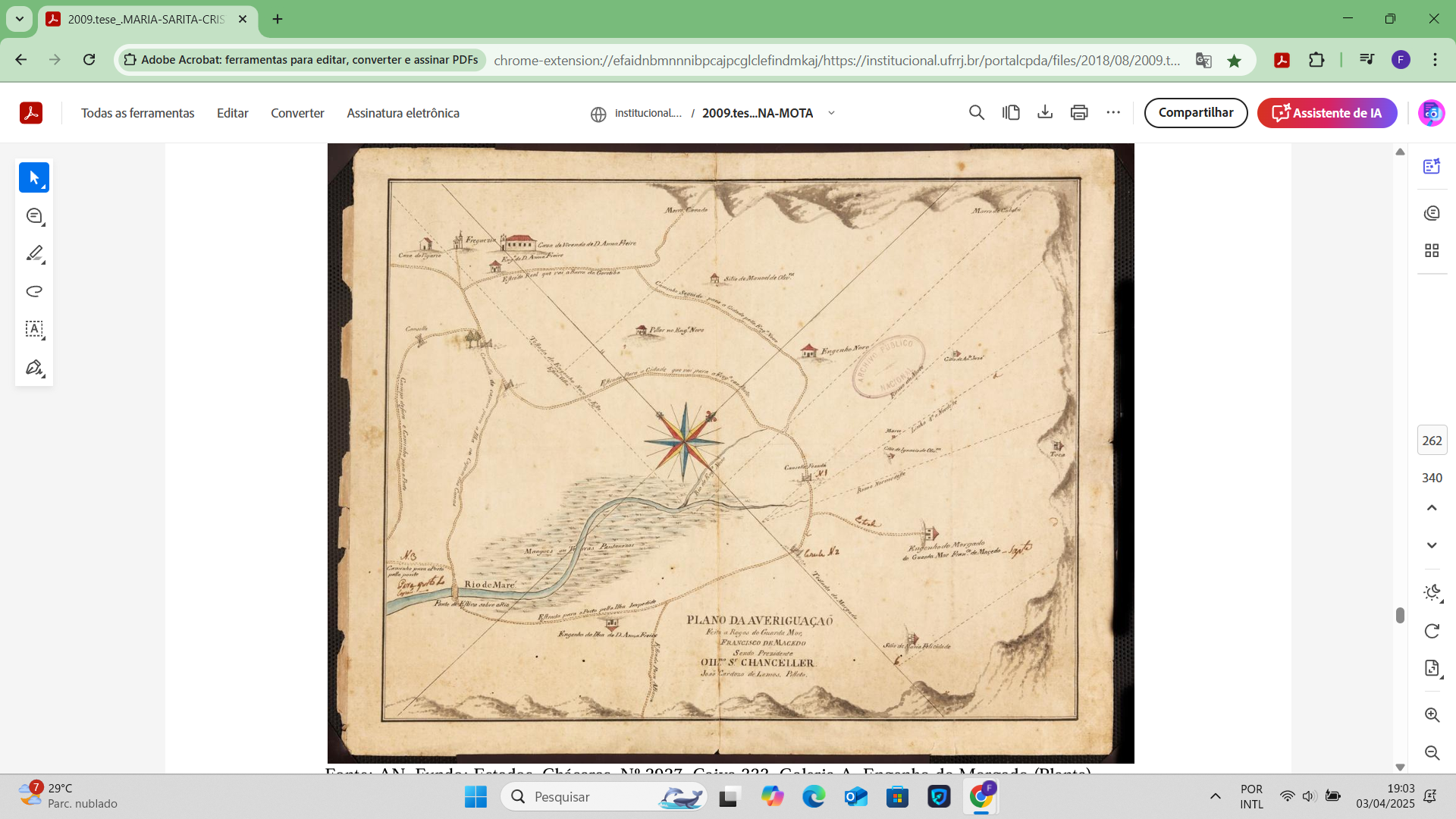Select the highlight pen tool
This screenshot has height=819, width=1456.
[33, 254]
